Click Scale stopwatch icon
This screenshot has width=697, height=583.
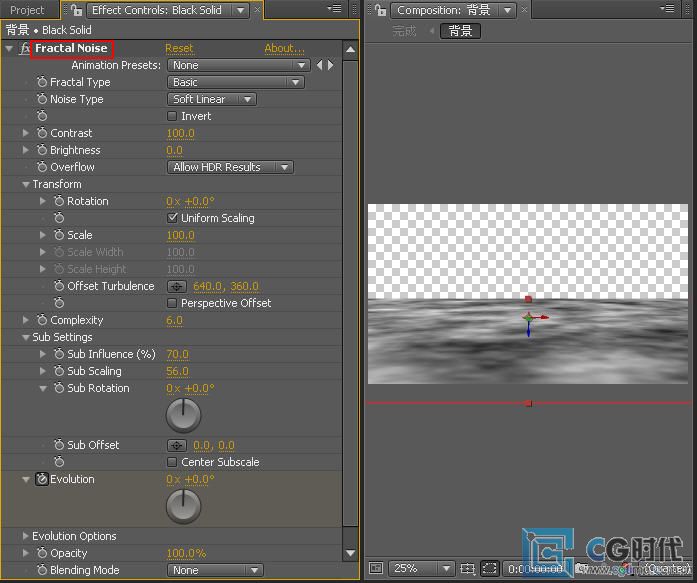tap(59, 235)
